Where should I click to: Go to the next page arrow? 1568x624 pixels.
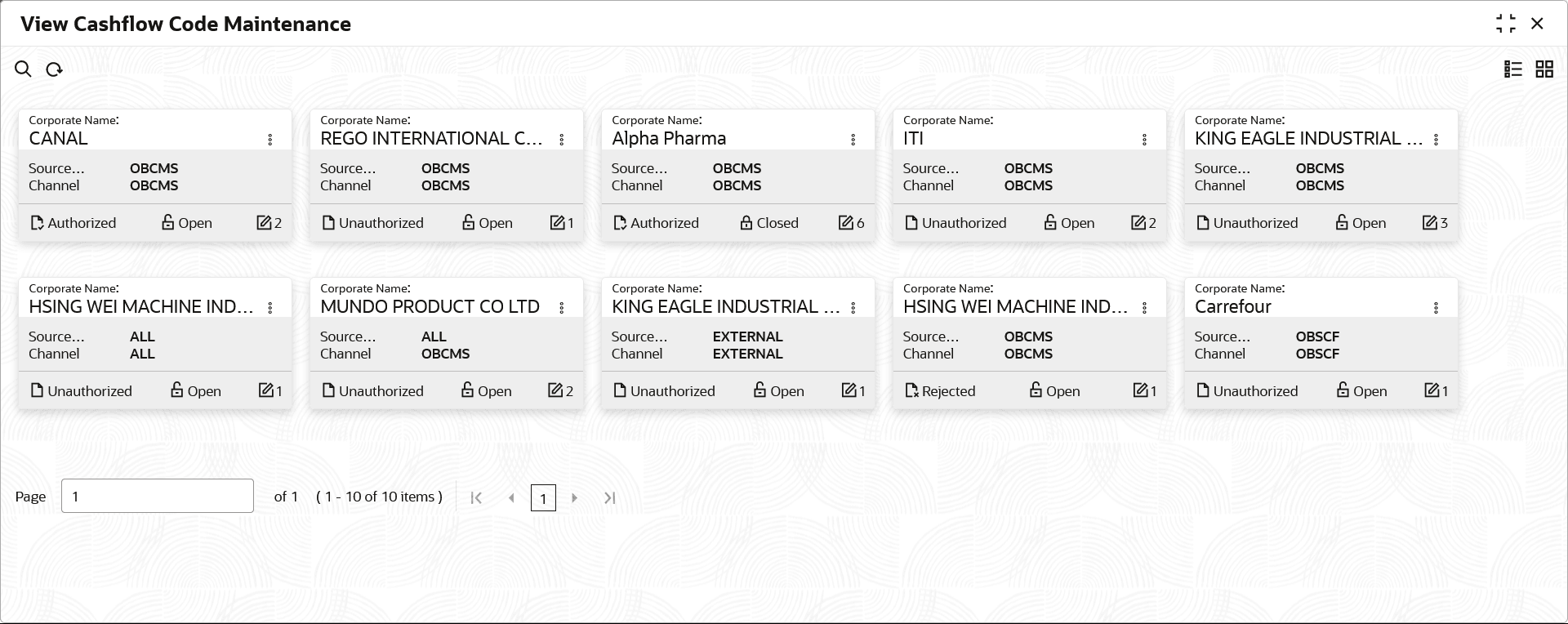click(575, 497)
